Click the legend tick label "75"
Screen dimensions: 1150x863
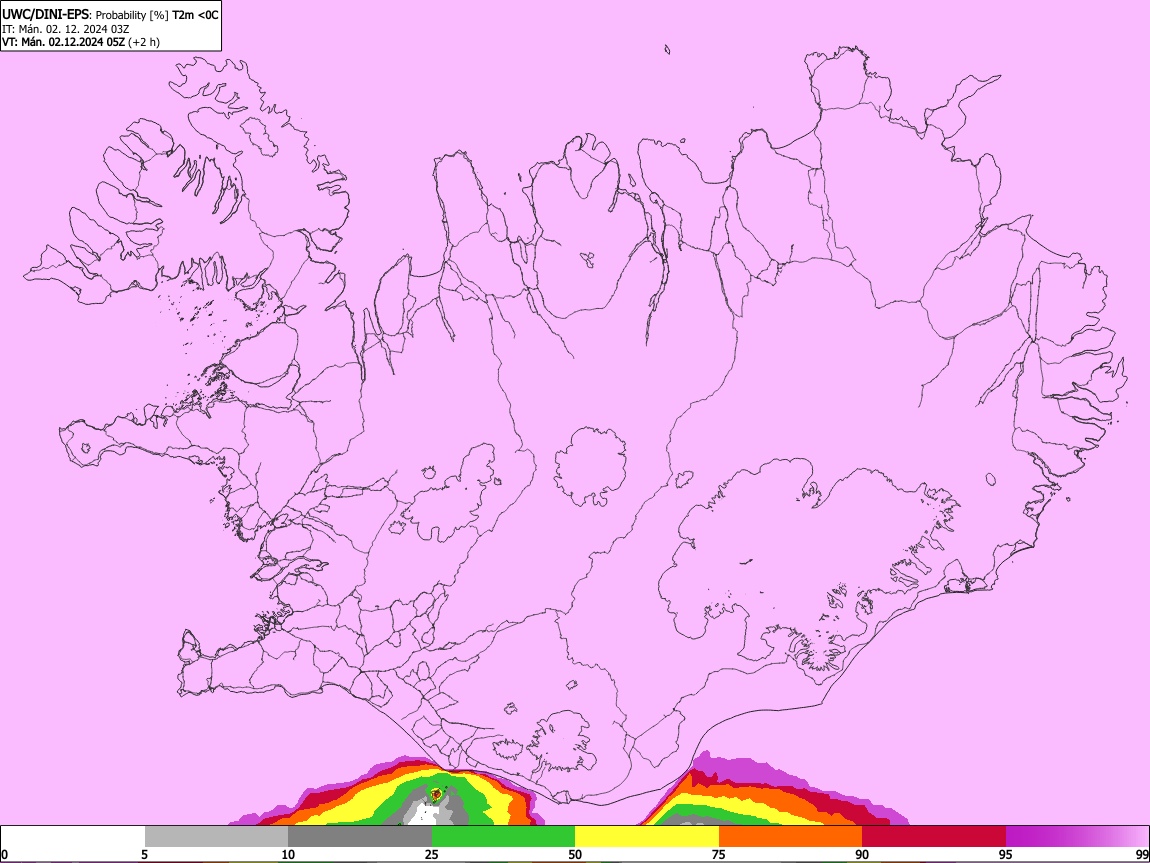(x=719, y=854)
